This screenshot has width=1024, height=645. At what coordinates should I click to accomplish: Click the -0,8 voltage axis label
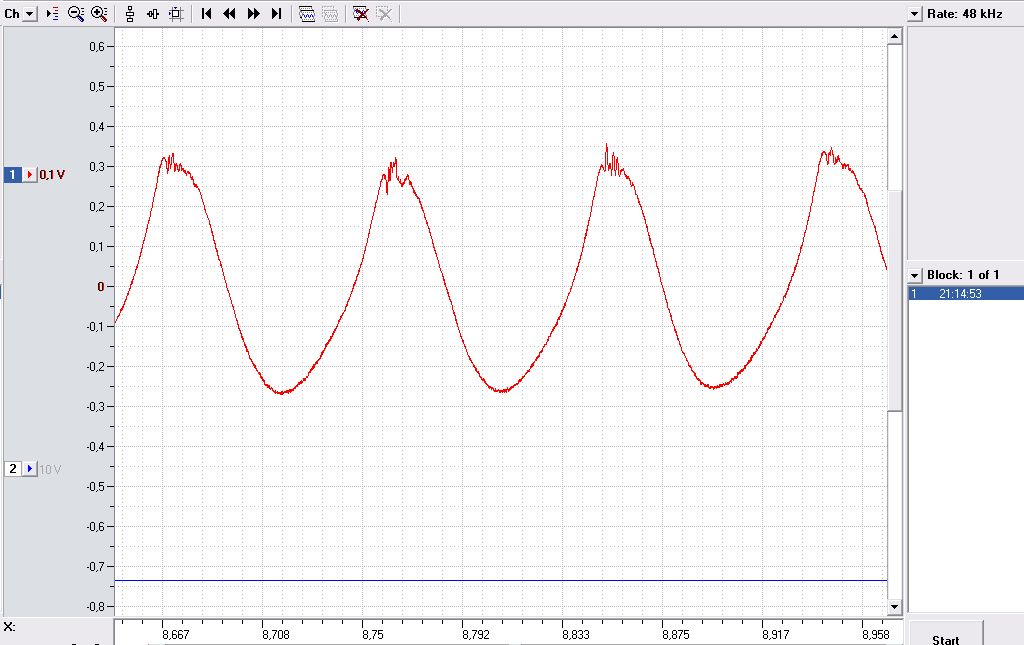[96, 606]
